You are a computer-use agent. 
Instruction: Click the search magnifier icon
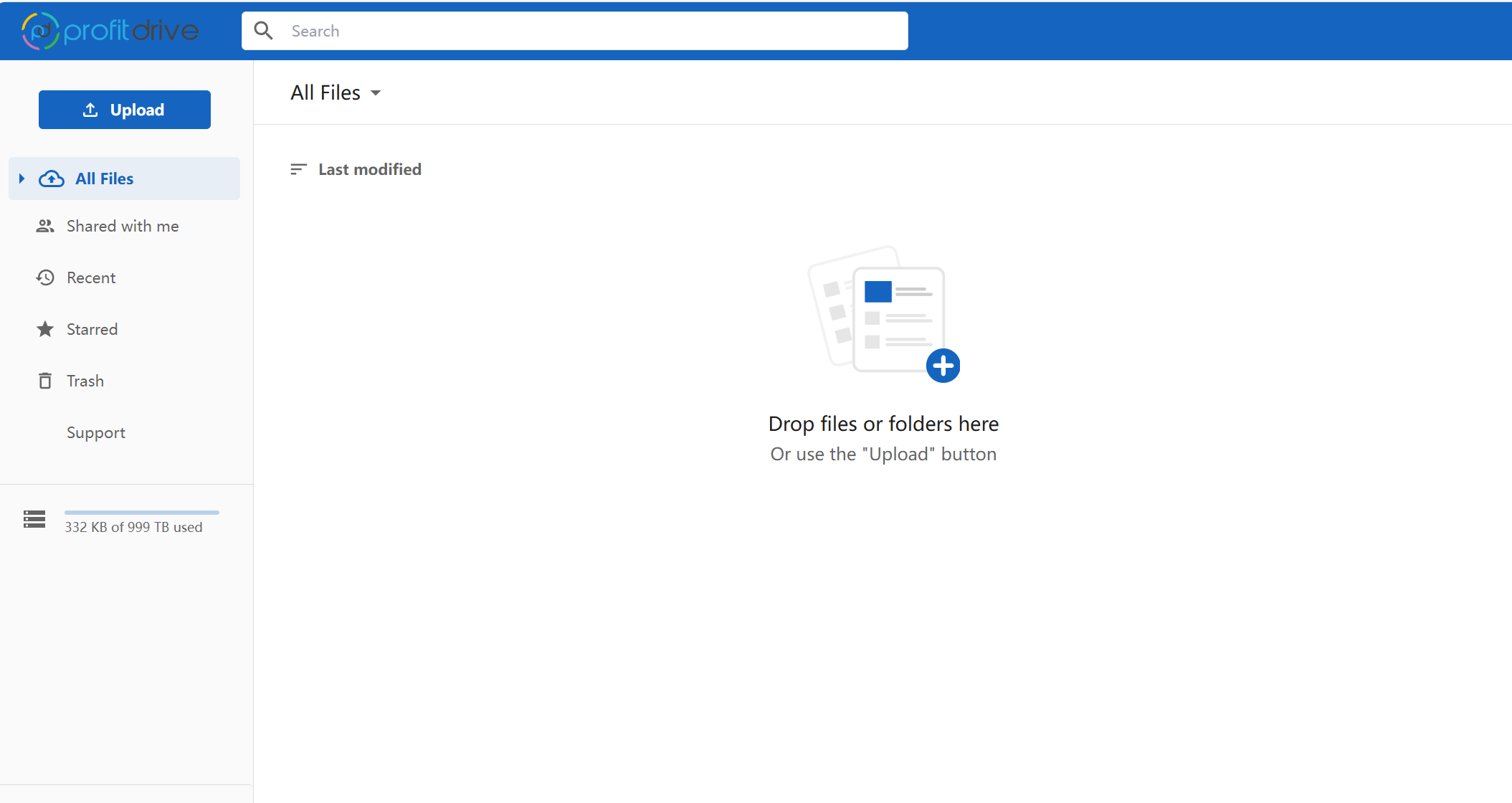(x=264, y=31)
